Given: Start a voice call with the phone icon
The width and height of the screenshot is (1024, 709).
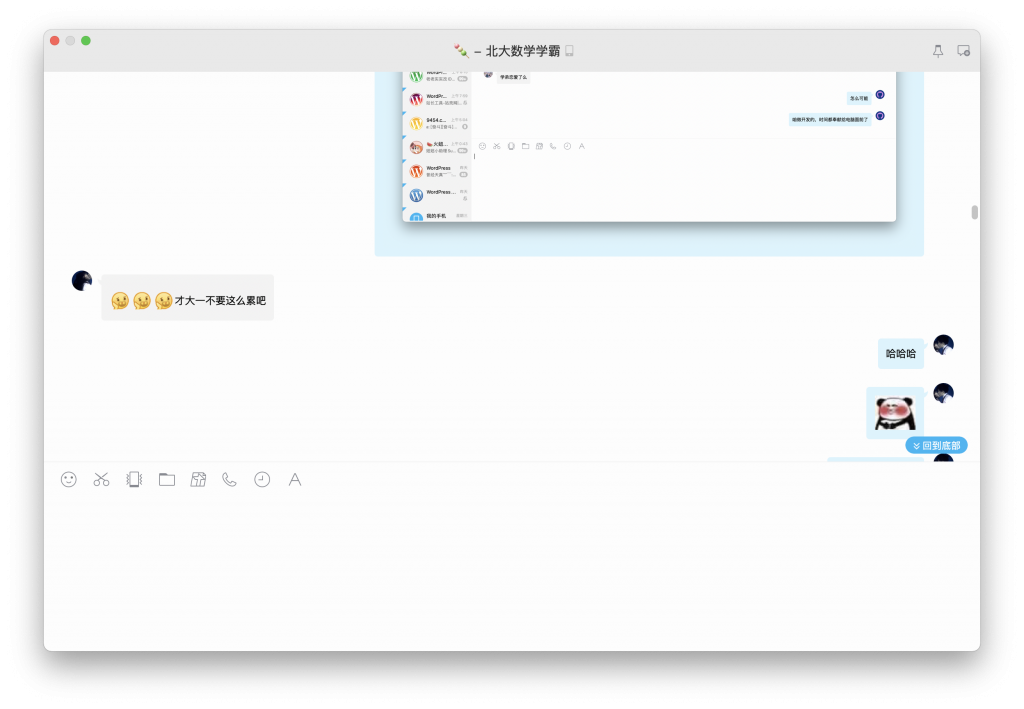Looking at the screenshot, I should tap(229, 480).
